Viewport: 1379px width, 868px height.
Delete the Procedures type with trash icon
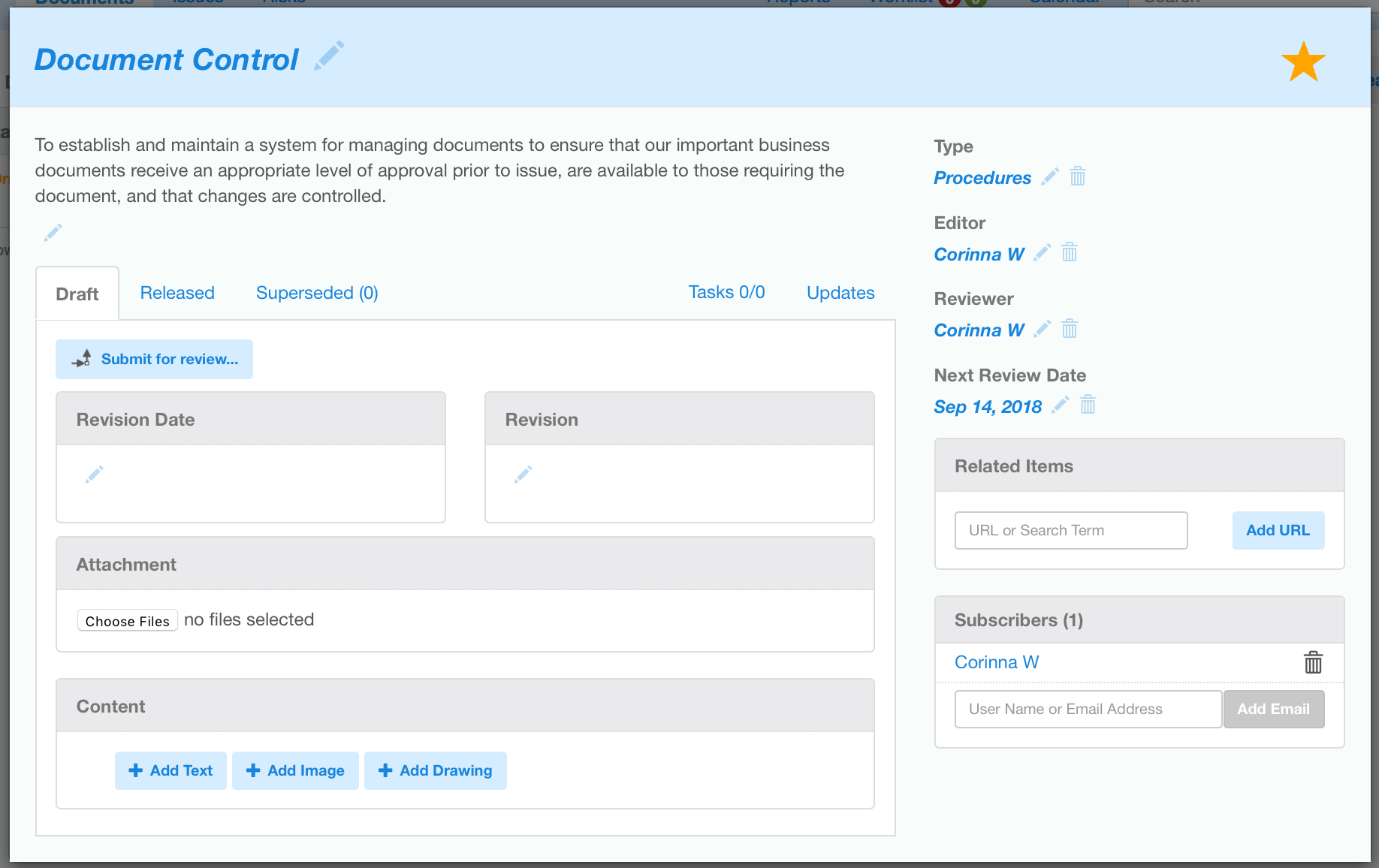(x=1078, y=176)
